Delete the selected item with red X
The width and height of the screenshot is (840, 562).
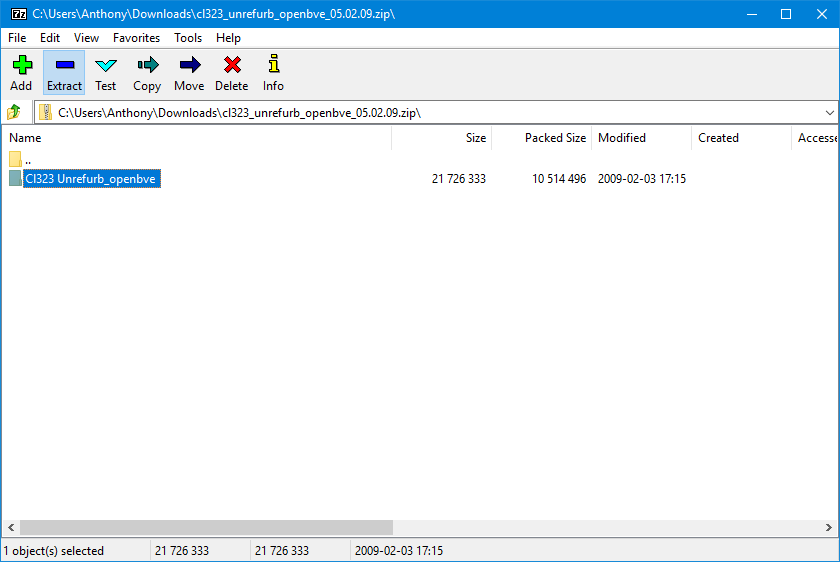pos(231,73)
